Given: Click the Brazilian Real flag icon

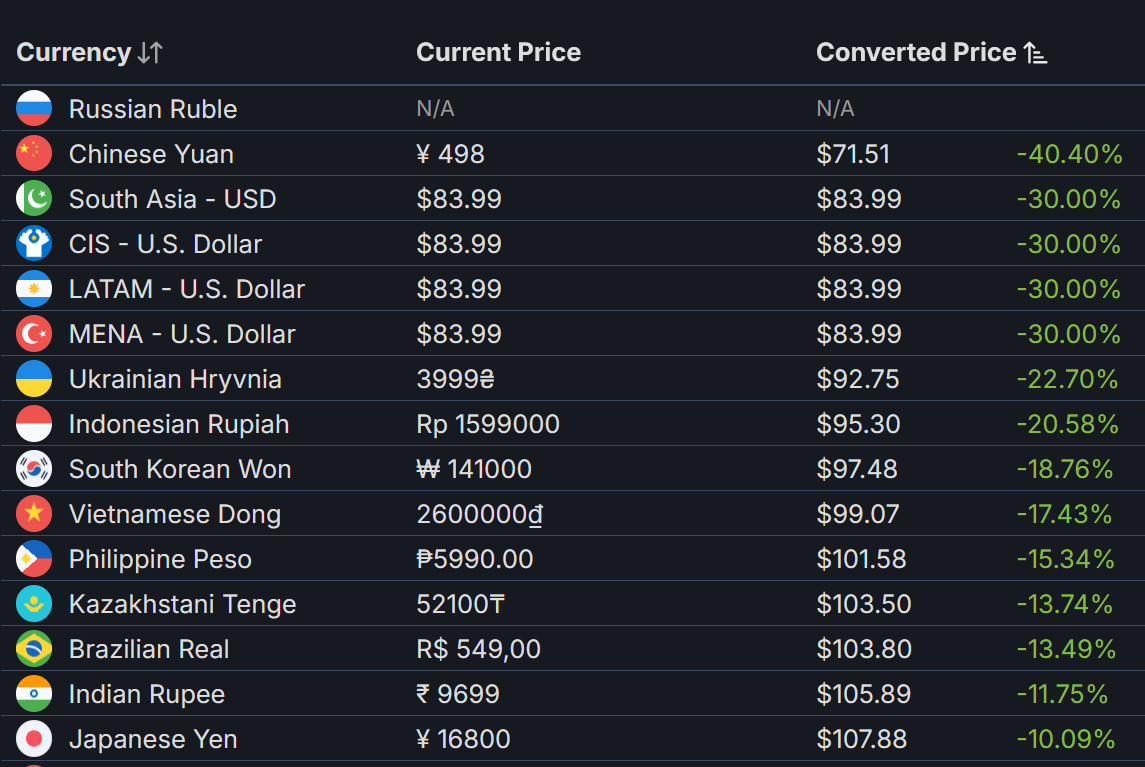Looking at the screenshot, I should click(x=34, y=648).
